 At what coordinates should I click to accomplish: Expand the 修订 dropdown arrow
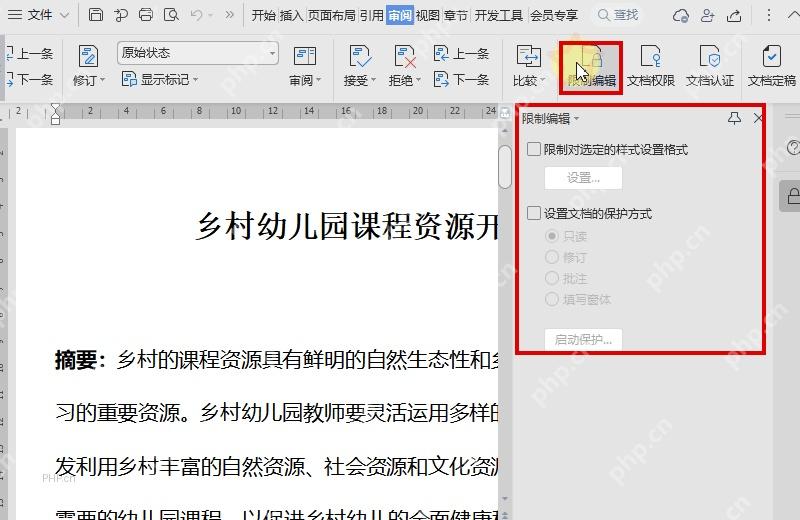tap(103, 80)
